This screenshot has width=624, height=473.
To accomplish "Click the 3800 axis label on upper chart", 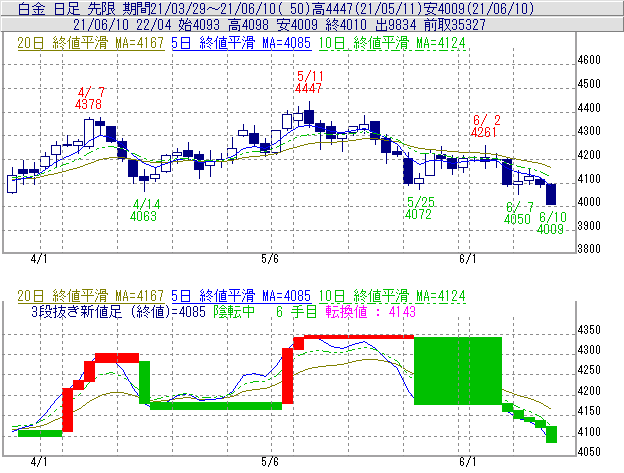I will click(589, 249).
